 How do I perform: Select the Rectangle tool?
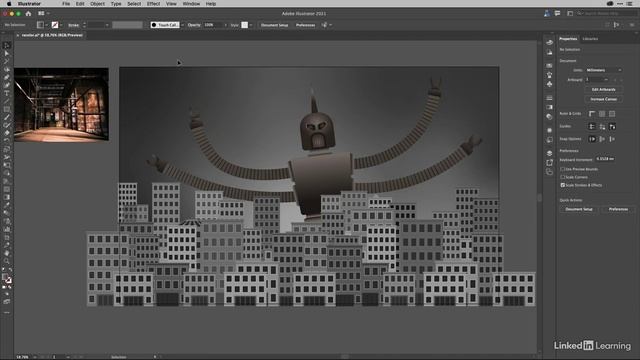pyautogui.click(x=7, y=109)
